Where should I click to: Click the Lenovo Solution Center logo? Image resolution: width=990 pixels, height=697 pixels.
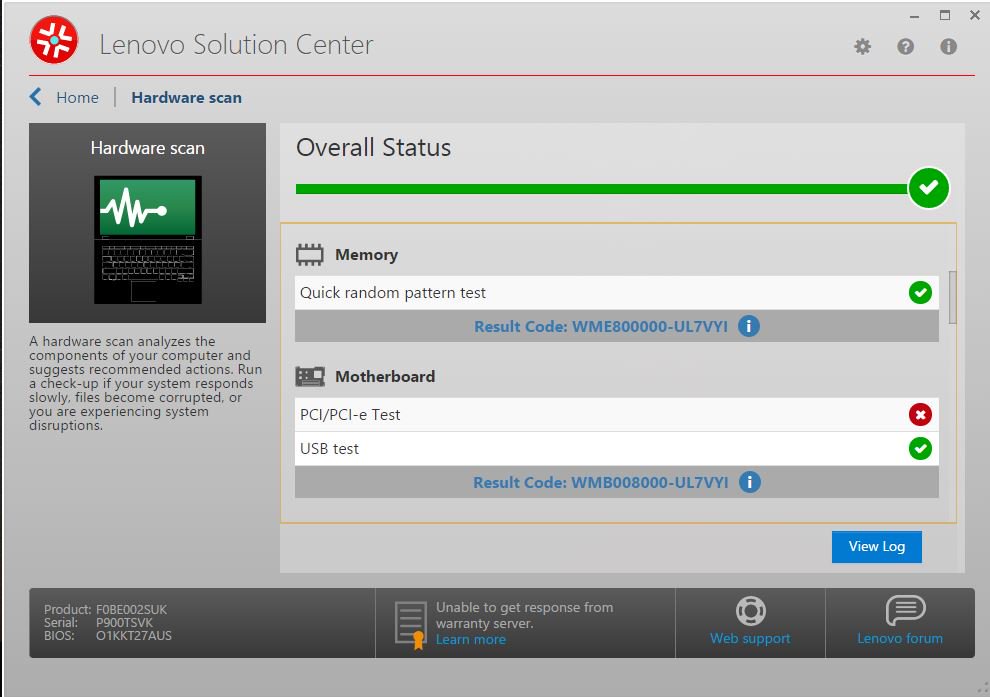tap(54, 43)
